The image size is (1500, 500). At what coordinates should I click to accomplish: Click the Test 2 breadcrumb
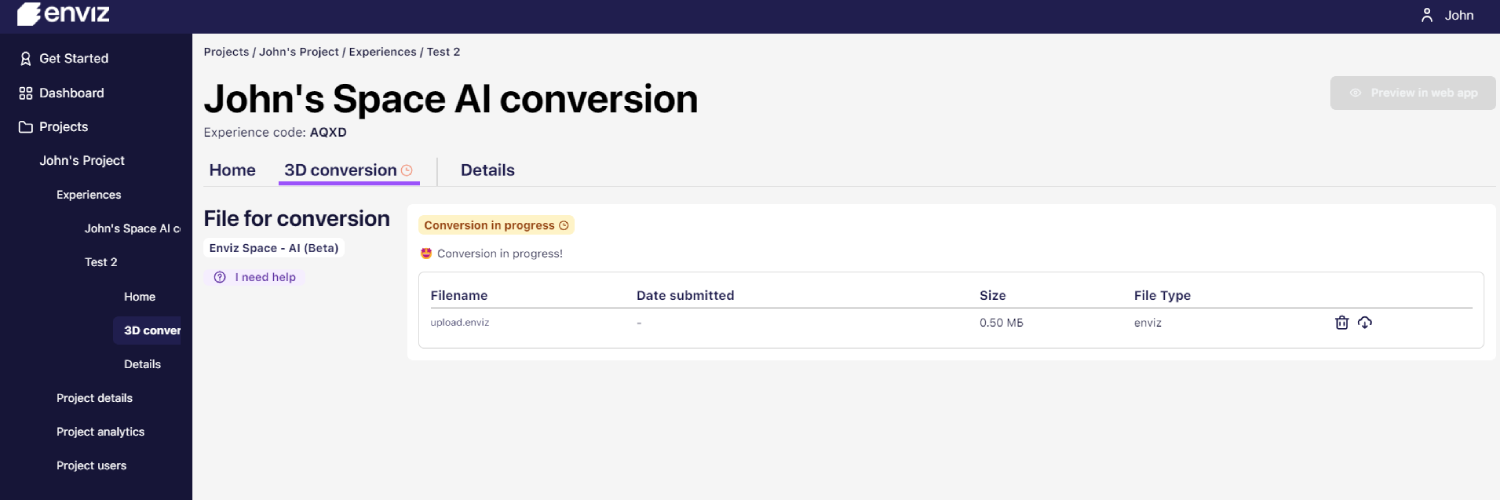pyautogui.click(x=443, y=52)
